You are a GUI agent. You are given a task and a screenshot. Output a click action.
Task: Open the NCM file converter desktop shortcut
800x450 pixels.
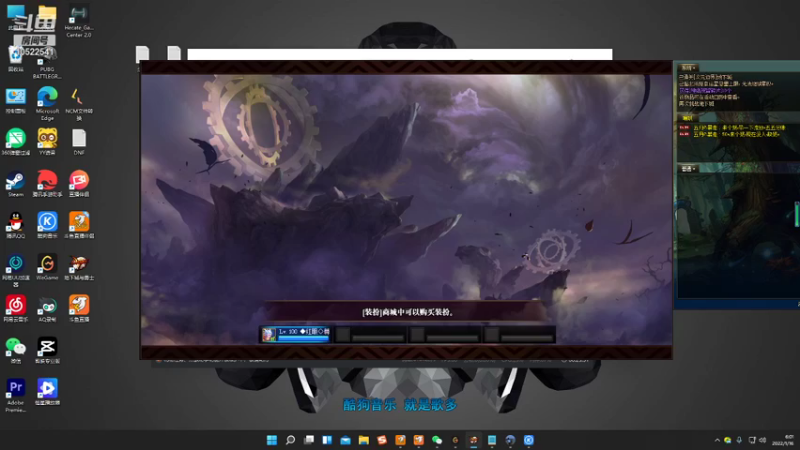[x=79, y=104]
